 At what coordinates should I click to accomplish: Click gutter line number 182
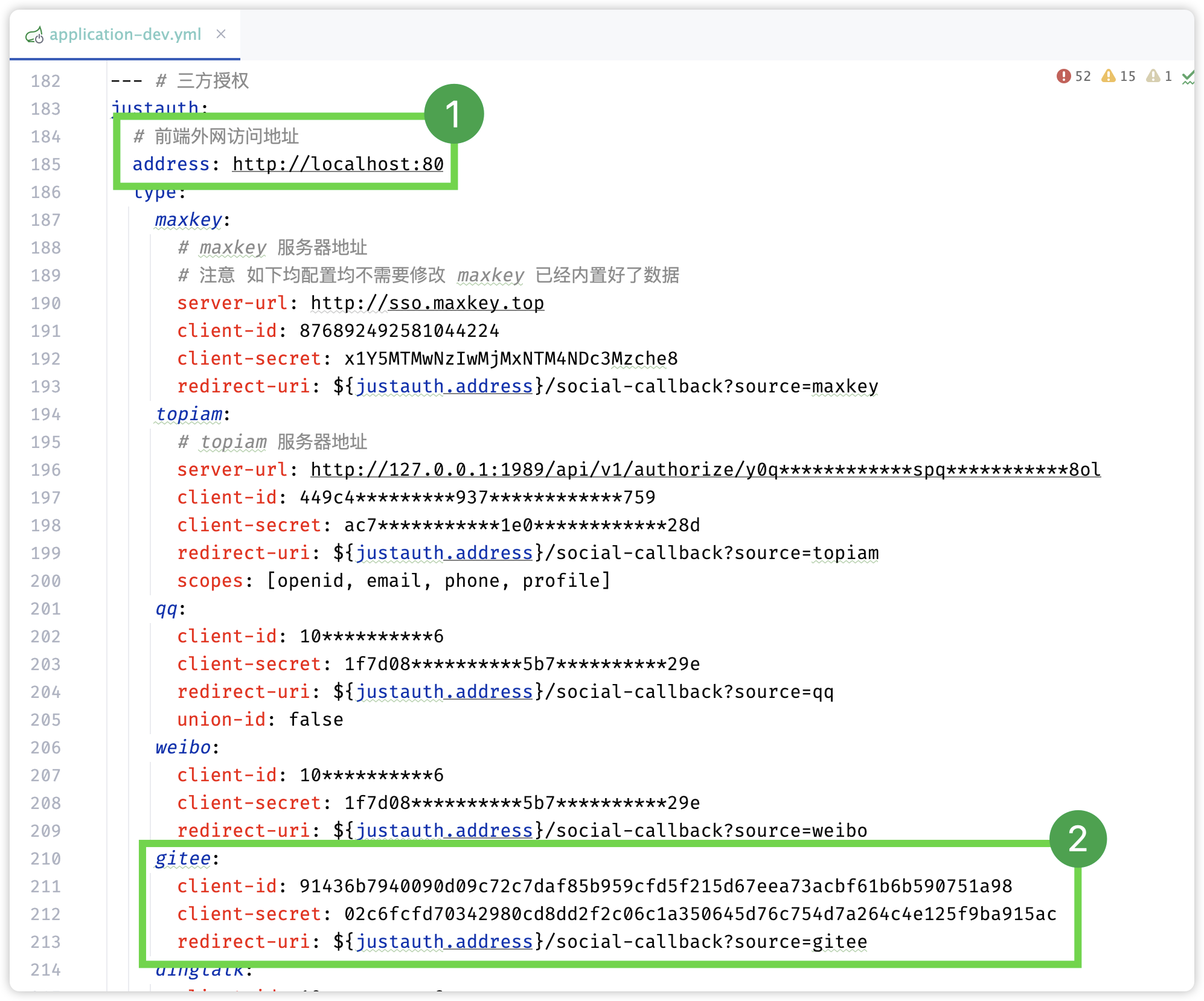click(x=46, y=81)
